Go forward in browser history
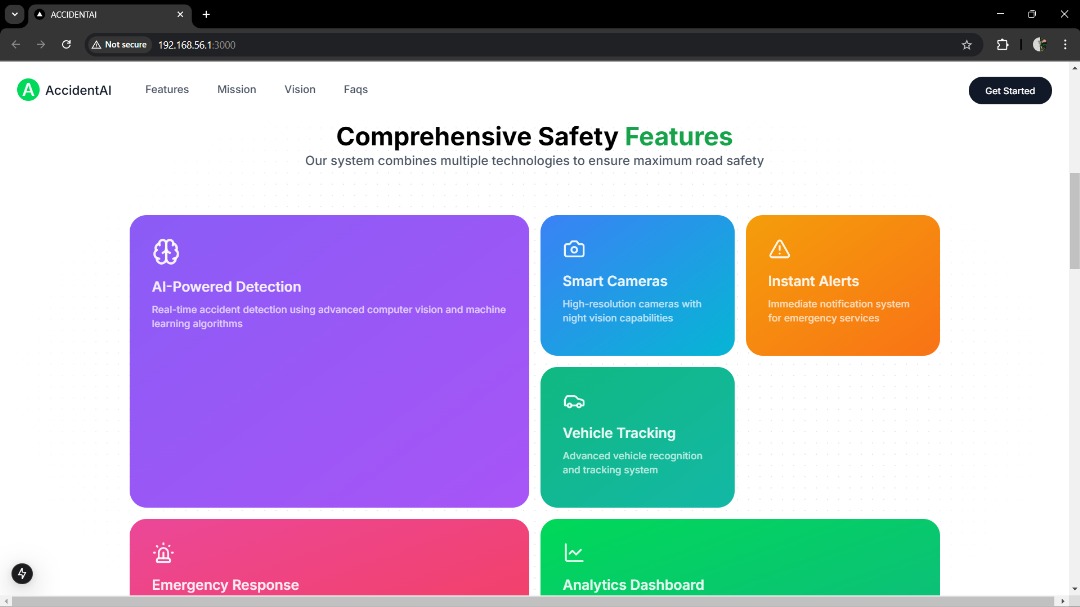The width and height of the screenshot is (1080, 607). tap(41, 45)
